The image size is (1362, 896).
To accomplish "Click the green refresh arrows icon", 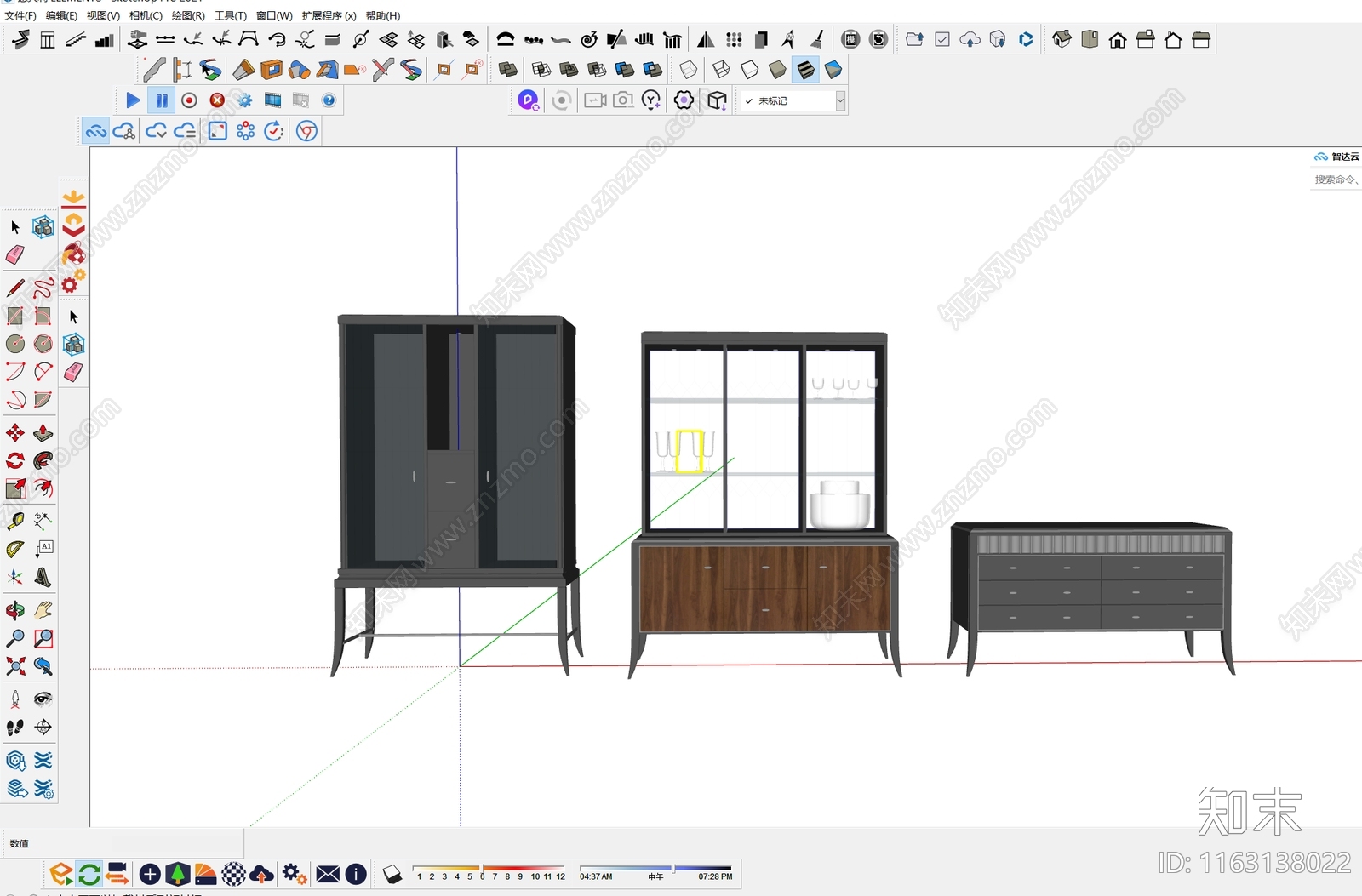I will (89, 874).
